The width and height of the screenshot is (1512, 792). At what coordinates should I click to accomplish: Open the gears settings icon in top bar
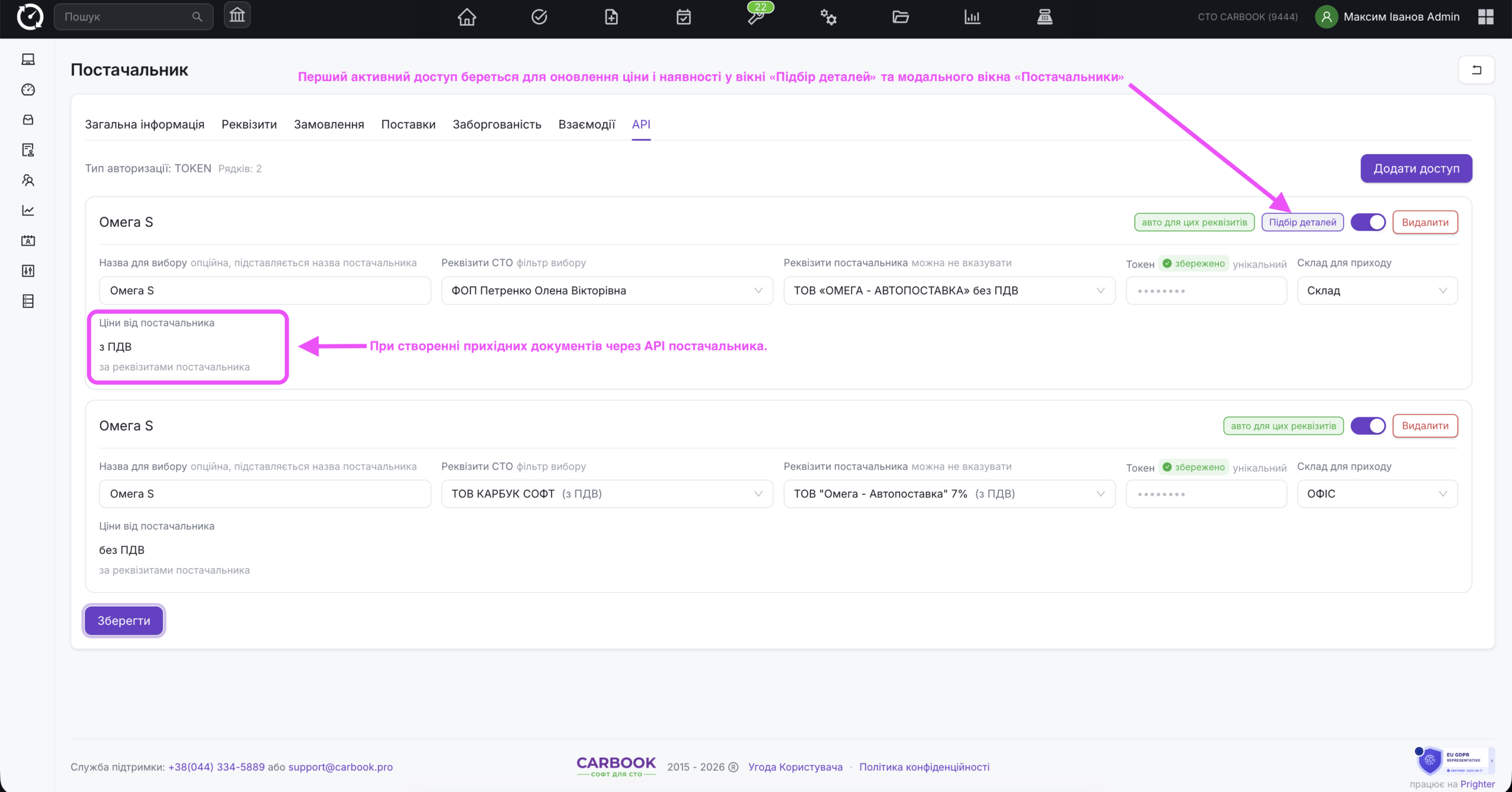coord(828,17)
